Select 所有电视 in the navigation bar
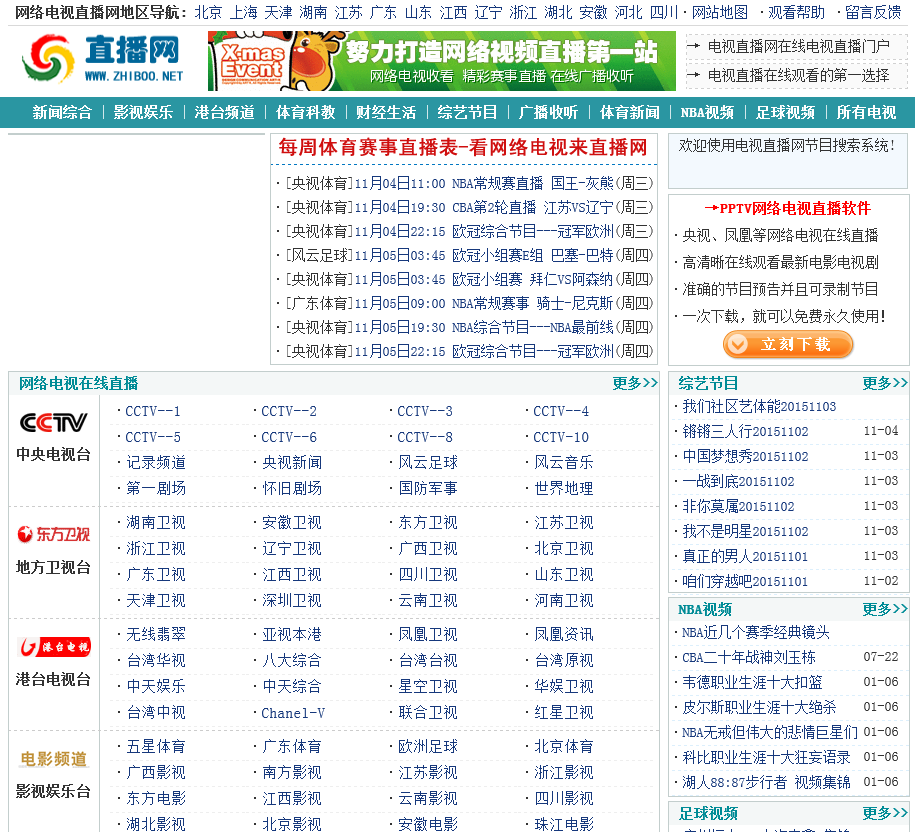 (x=866, y=112)
